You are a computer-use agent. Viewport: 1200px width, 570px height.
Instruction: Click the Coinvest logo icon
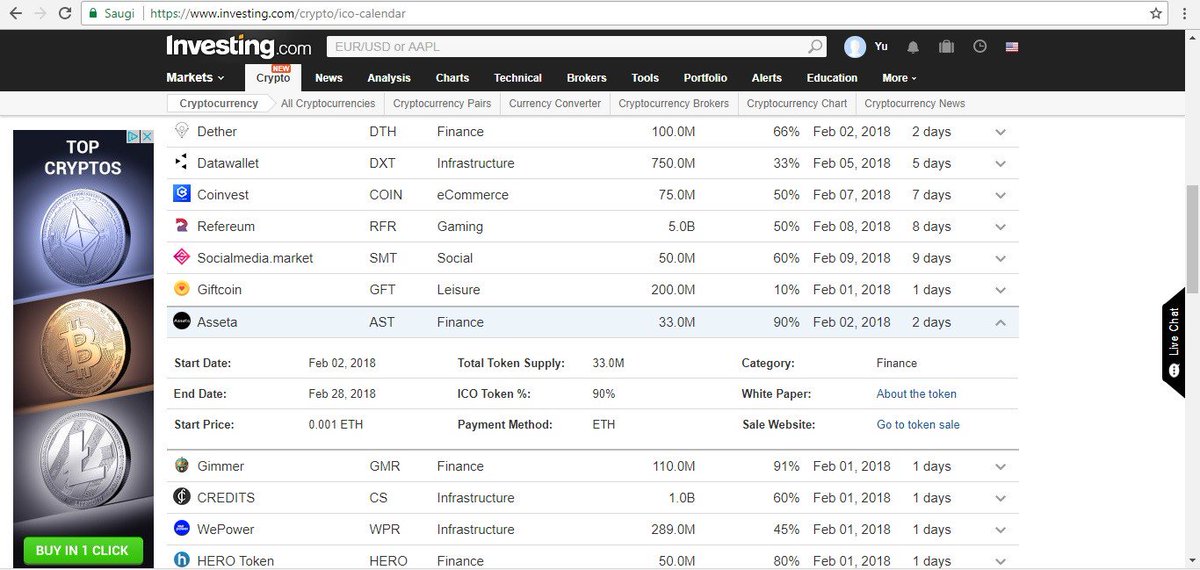182,194
